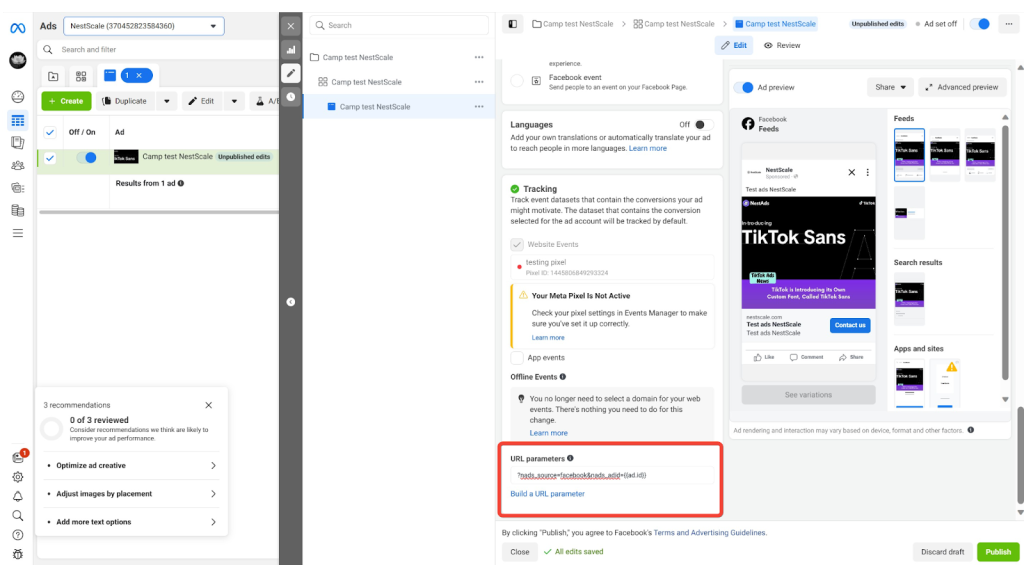Open the help question mark icon
This screenshot has width=1024, height=565.
tap(18, 535)
